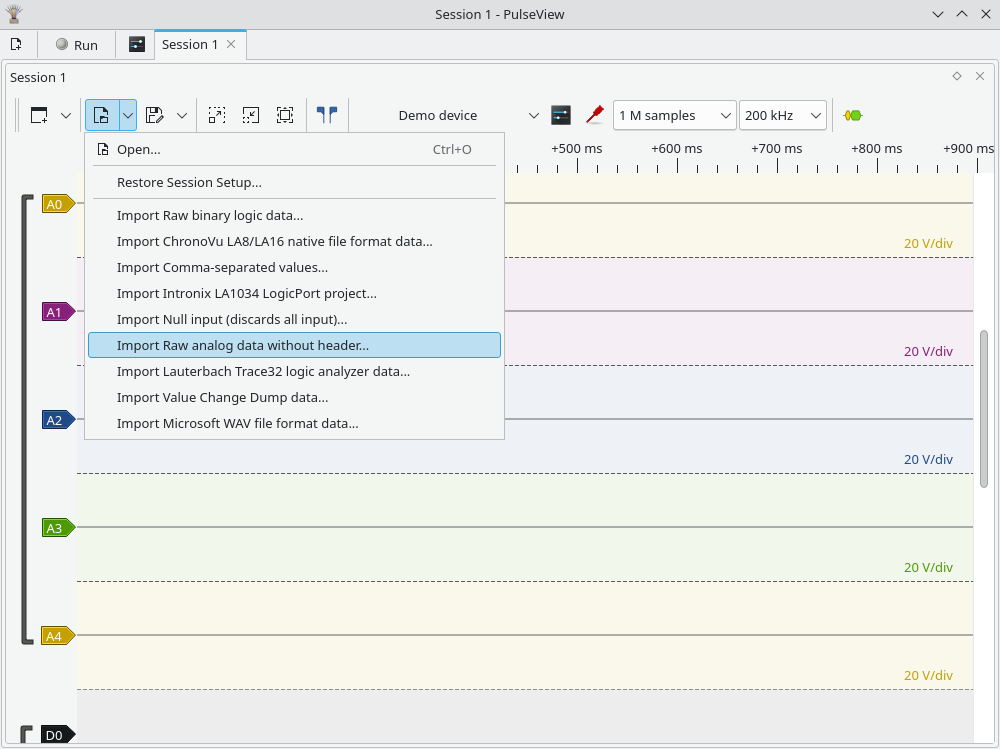Select Open... from the menu

pos(294,149)
